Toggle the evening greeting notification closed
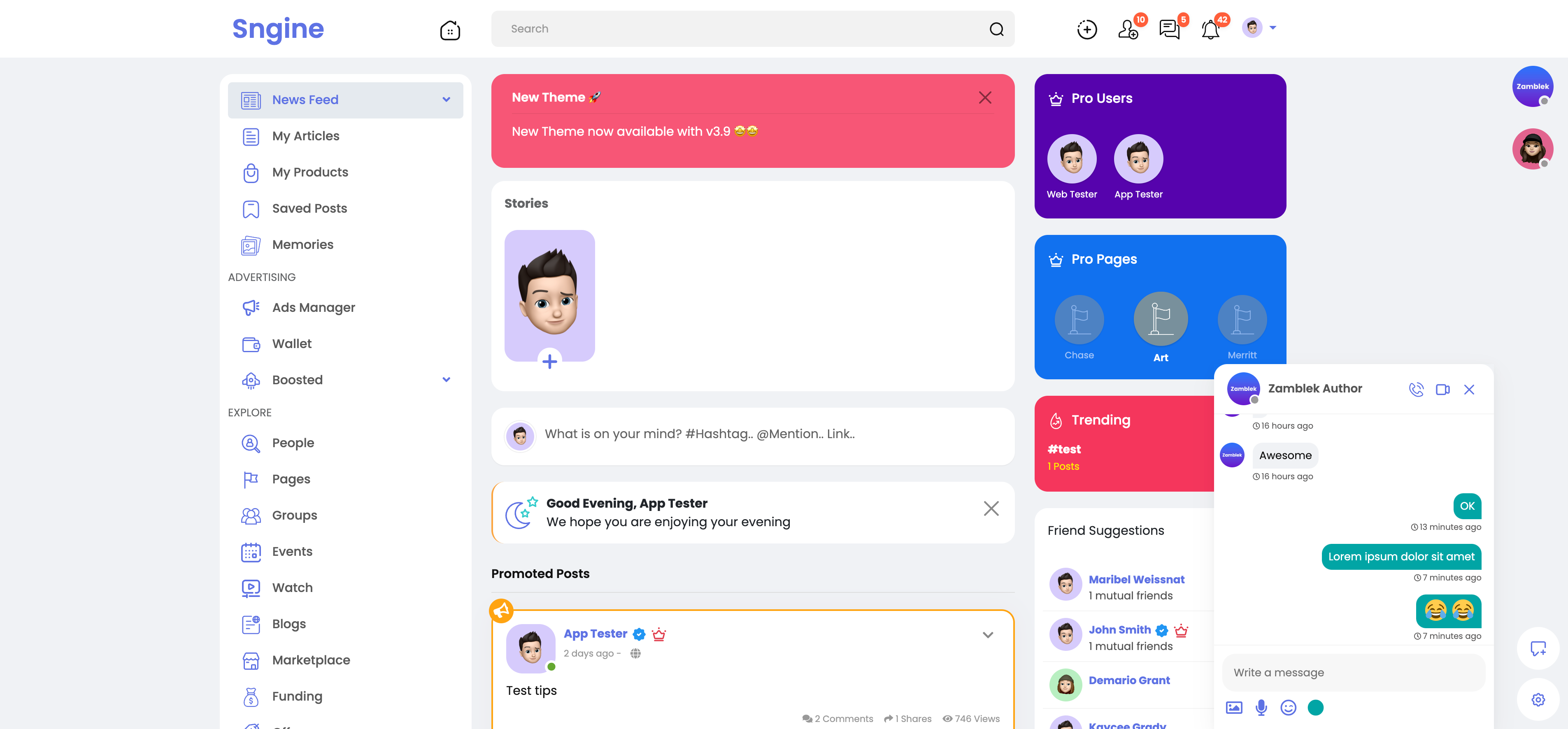Image resolution: width=1568 pixels, height=729 pixels. coord(991,508)
